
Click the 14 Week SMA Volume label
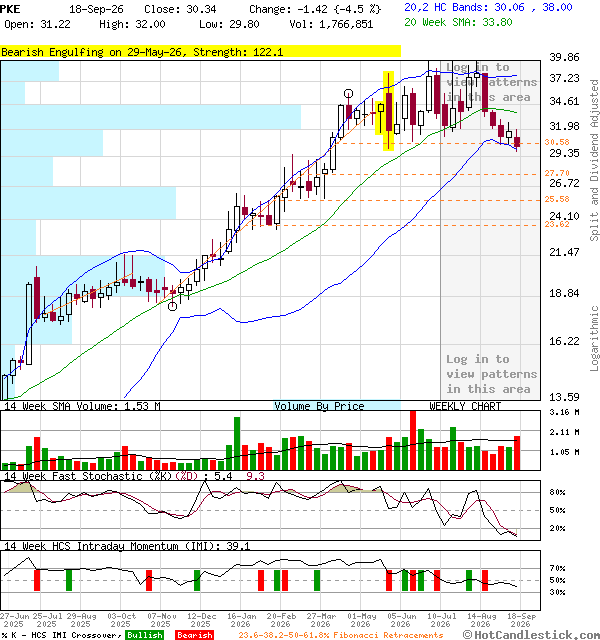pos(82,406)
